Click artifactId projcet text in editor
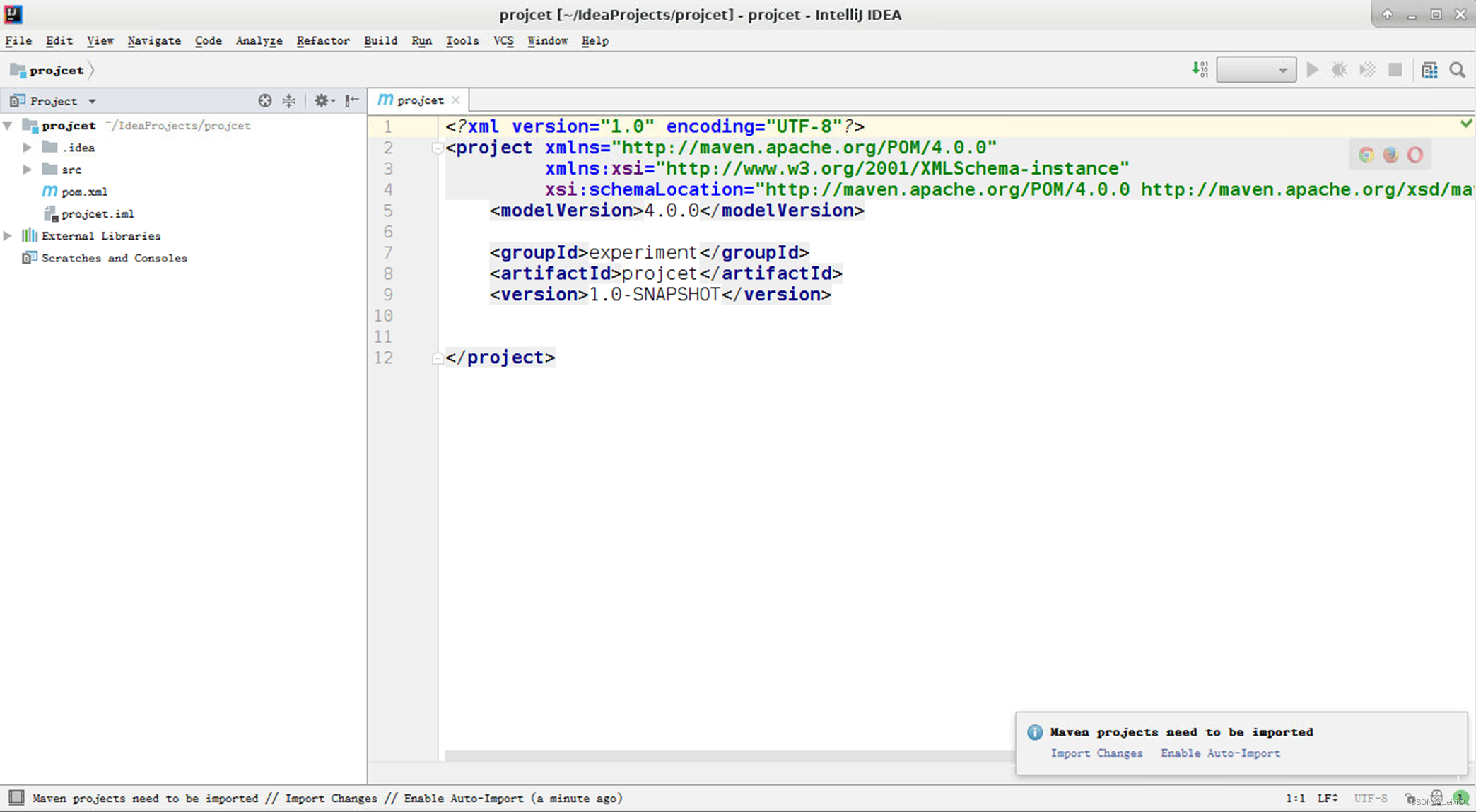The width and height of the screenshot is (1476, 812). (660, 273)
